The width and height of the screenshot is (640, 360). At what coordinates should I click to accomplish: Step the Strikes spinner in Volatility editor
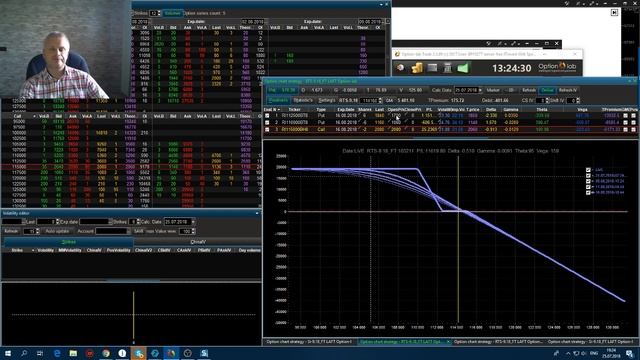[138, 222]
